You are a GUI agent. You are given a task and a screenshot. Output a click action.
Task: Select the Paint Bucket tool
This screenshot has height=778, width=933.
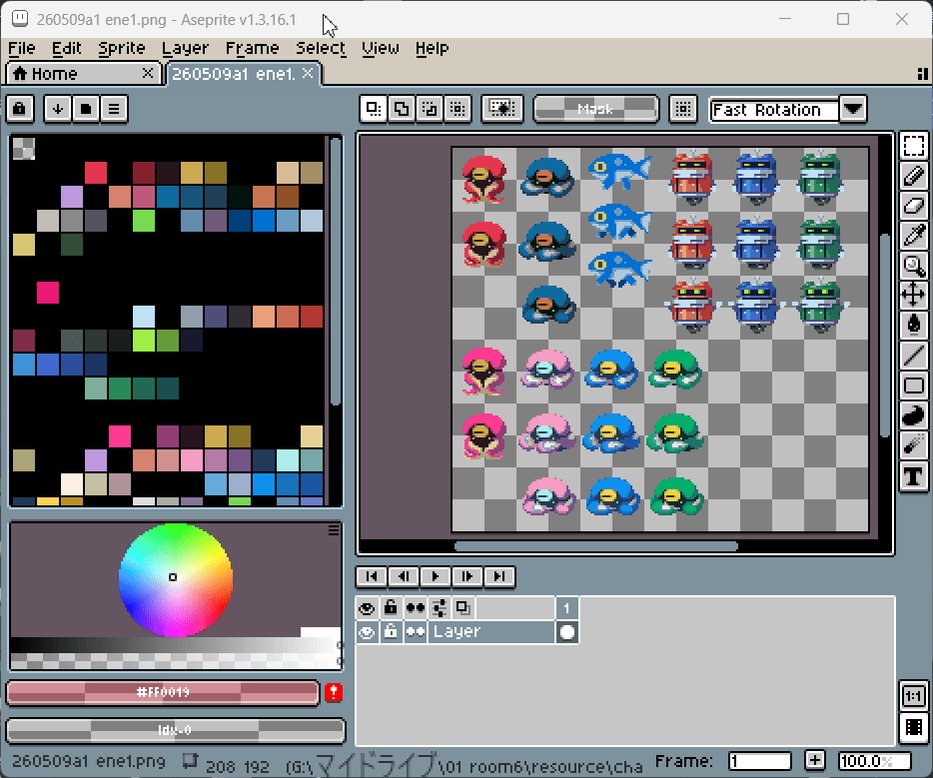coord(913,325)
